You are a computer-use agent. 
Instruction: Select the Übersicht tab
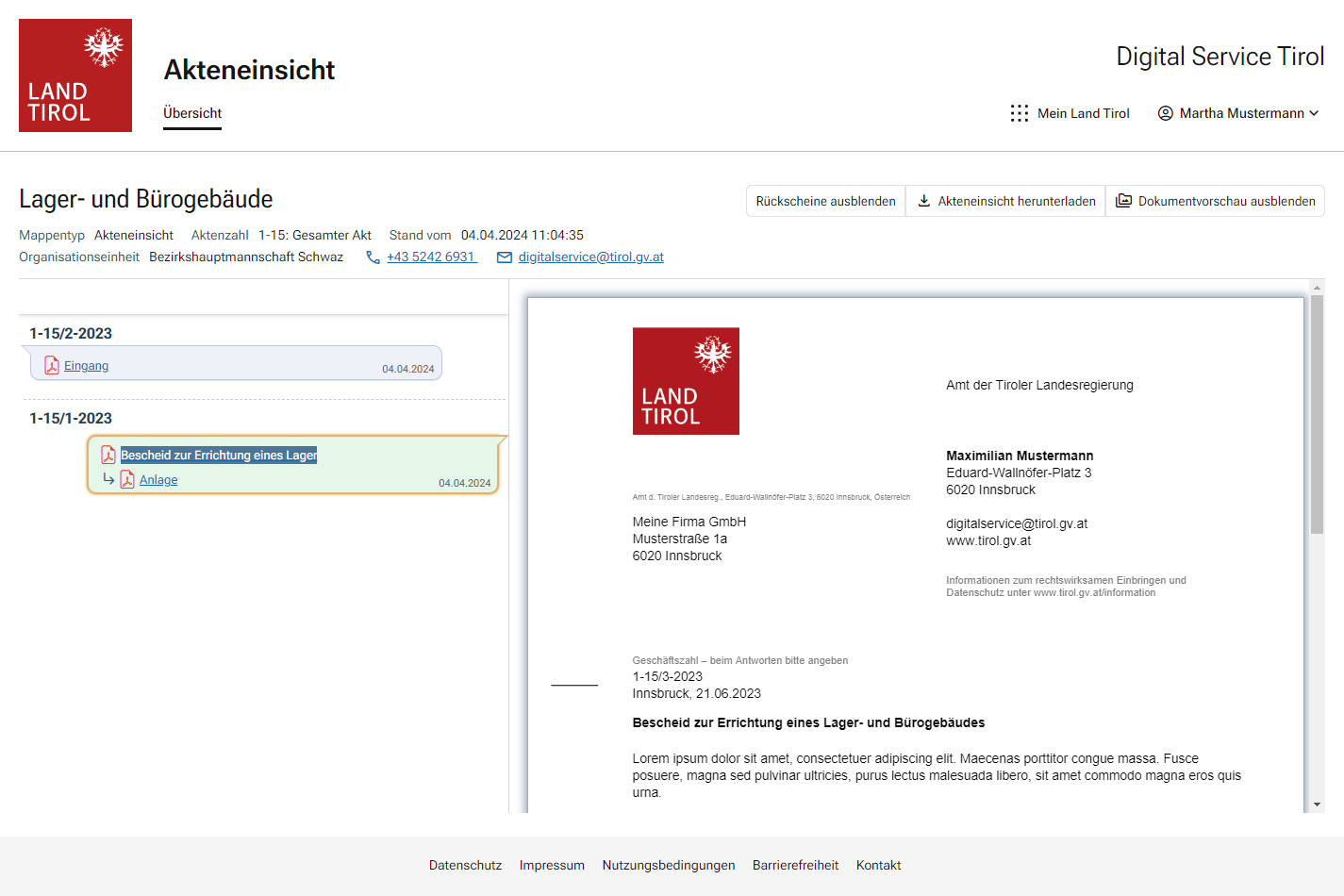point(192,113)
